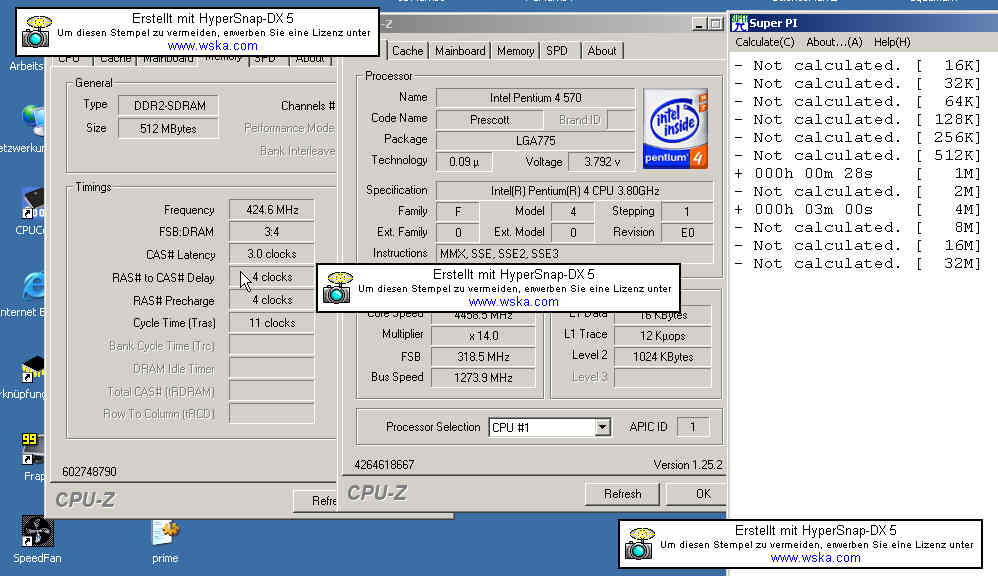Click the 512 MBytes memory size value
Screen dimensions: 998x576
[169, 129]
